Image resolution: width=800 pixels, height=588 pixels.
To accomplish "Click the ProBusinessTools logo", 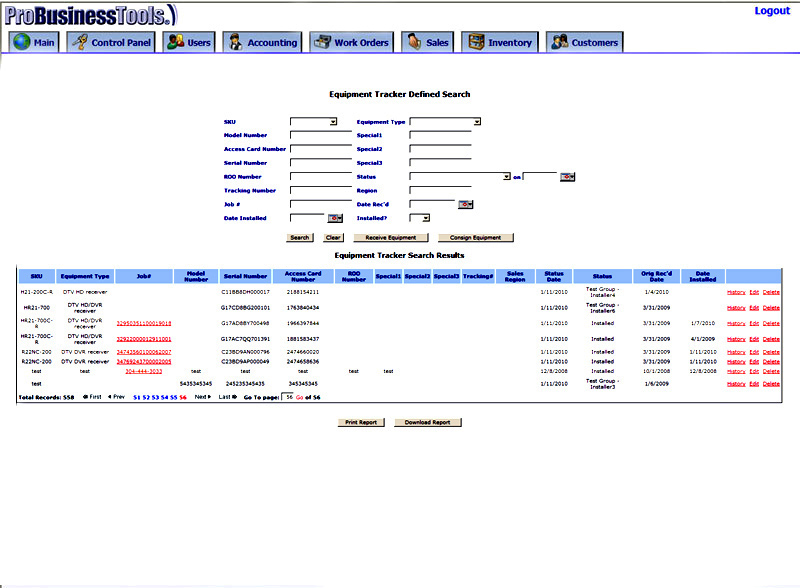I will [91, 15].
